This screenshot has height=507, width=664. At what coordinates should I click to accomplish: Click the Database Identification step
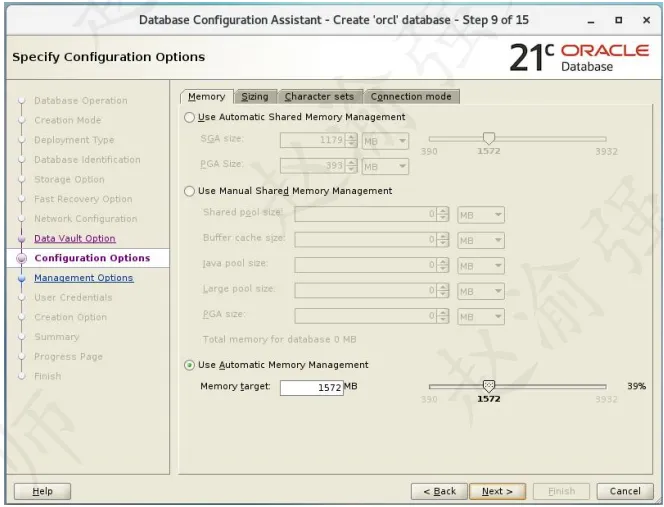87,160
